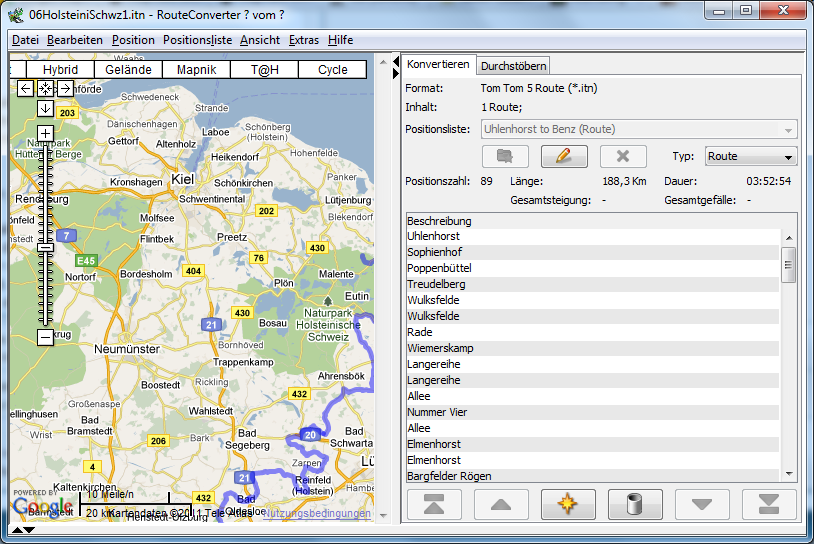
Task: Pan the map right with arrow button
Action: 64,88
